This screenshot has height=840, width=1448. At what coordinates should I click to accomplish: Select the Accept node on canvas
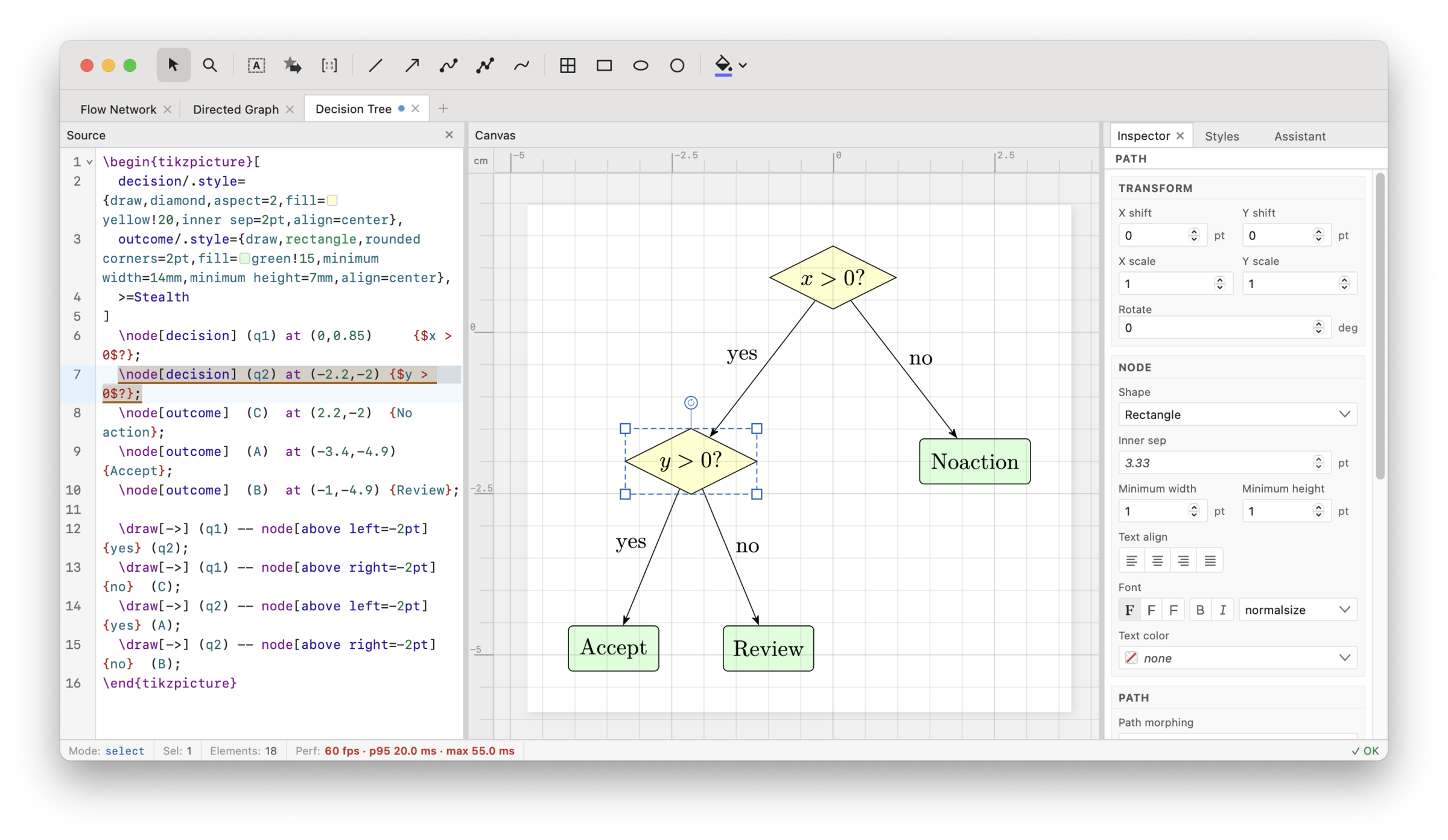613,648
